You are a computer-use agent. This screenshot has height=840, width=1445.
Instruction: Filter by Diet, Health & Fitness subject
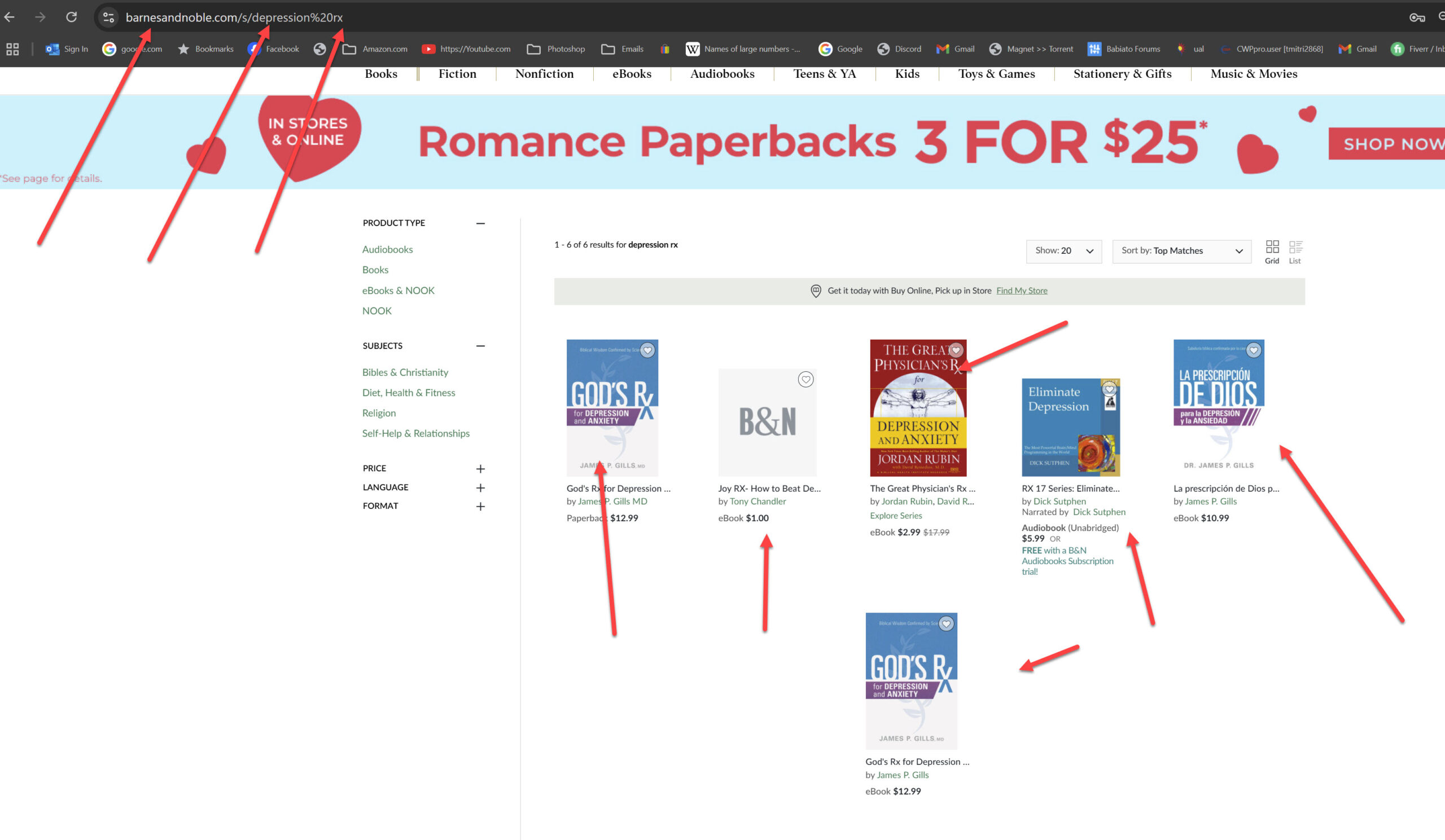408,393
